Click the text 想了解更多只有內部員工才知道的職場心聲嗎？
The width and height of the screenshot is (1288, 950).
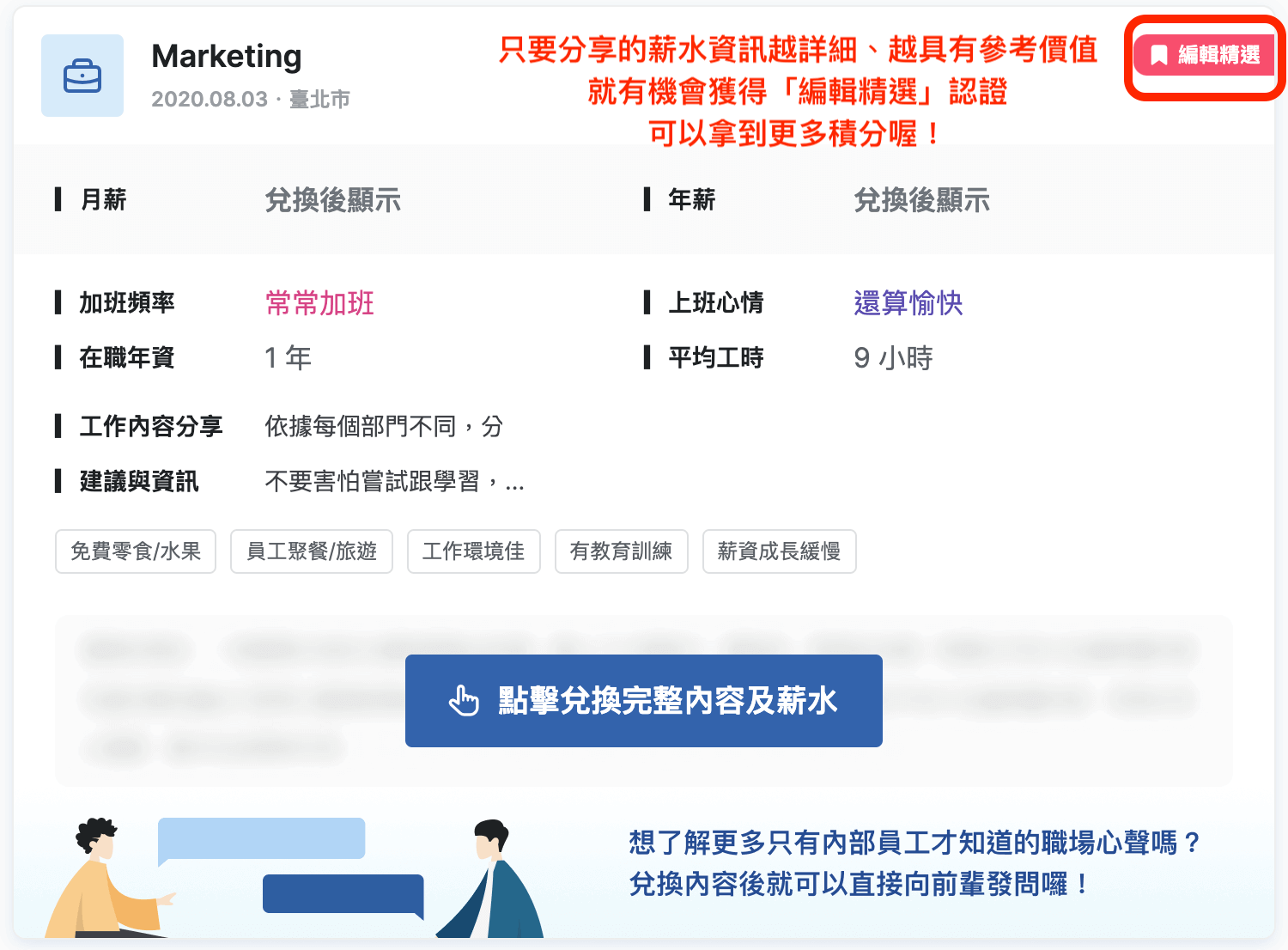click(x=915, y=843)
